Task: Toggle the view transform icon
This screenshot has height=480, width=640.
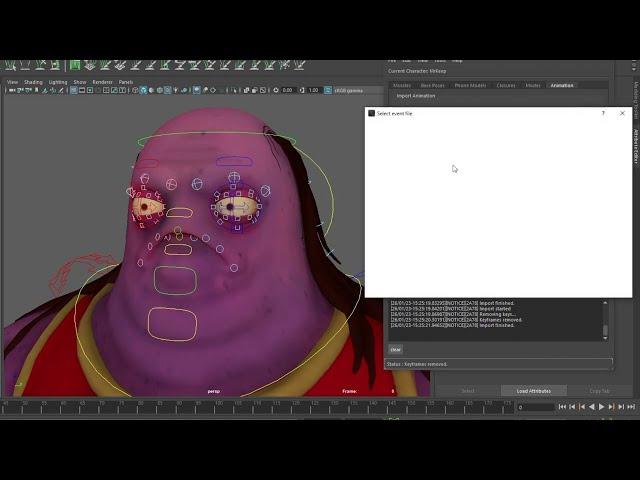Action: click(329, 90)
